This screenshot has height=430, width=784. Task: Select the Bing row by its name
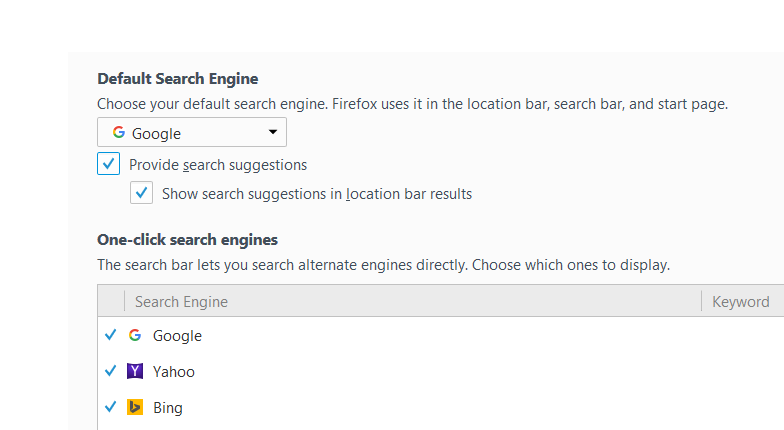tap(168, 408)
